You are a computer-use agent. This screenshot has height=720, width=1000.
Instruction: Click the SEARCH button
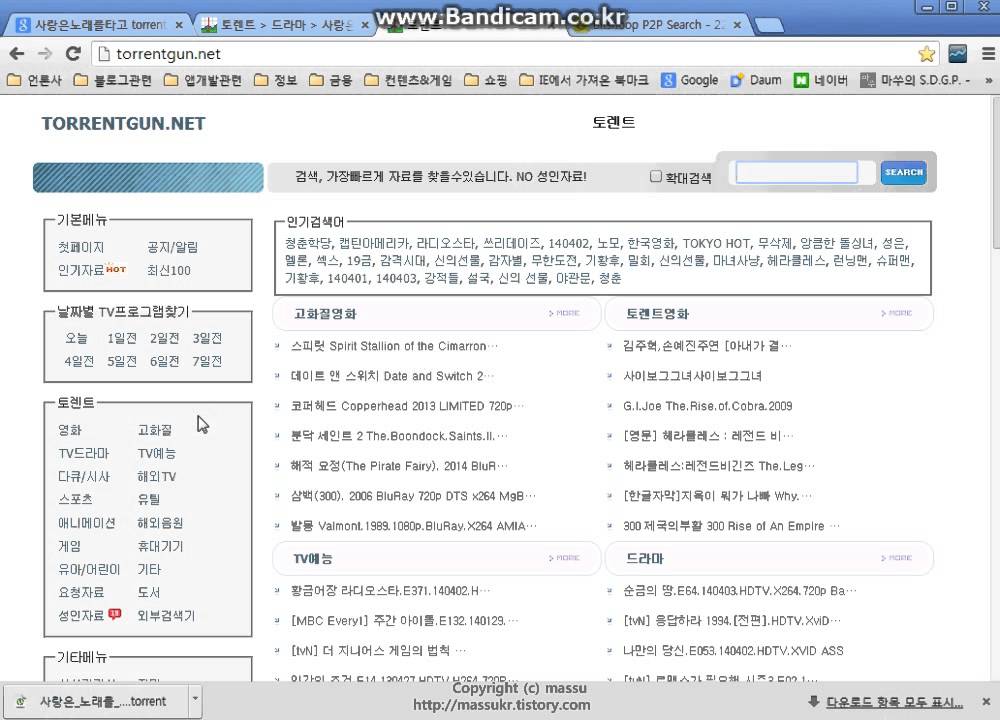(903, 173)
